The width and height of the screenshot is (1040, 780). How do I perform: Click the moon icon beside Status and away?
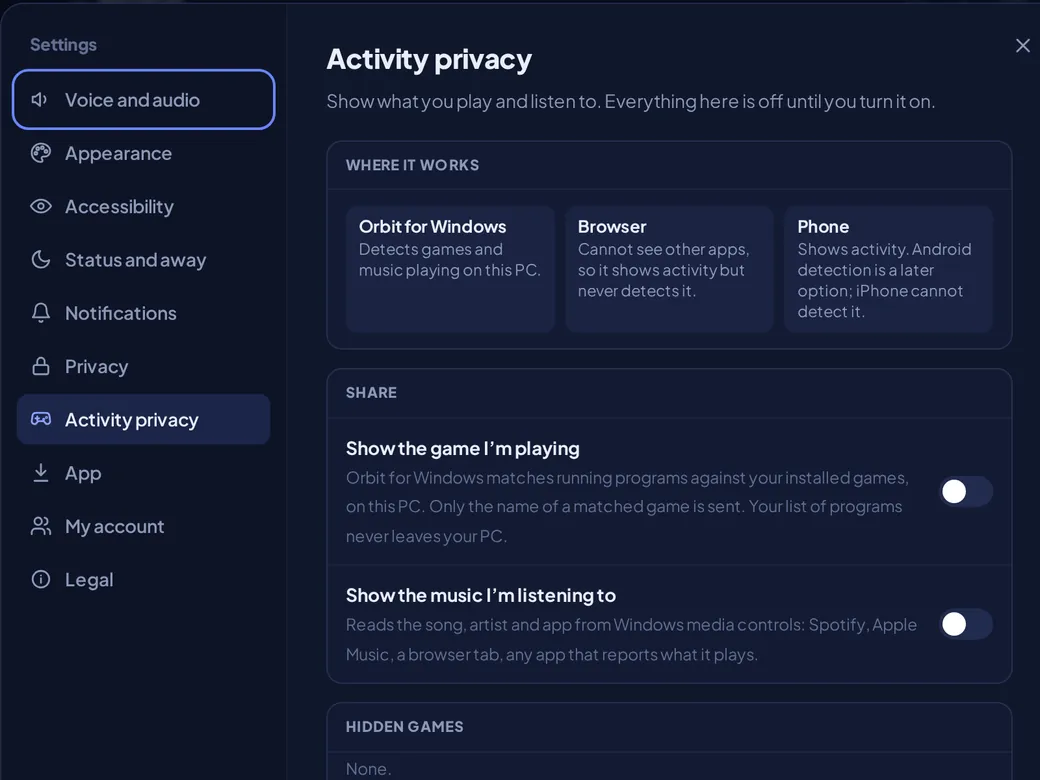coord(40,259)
